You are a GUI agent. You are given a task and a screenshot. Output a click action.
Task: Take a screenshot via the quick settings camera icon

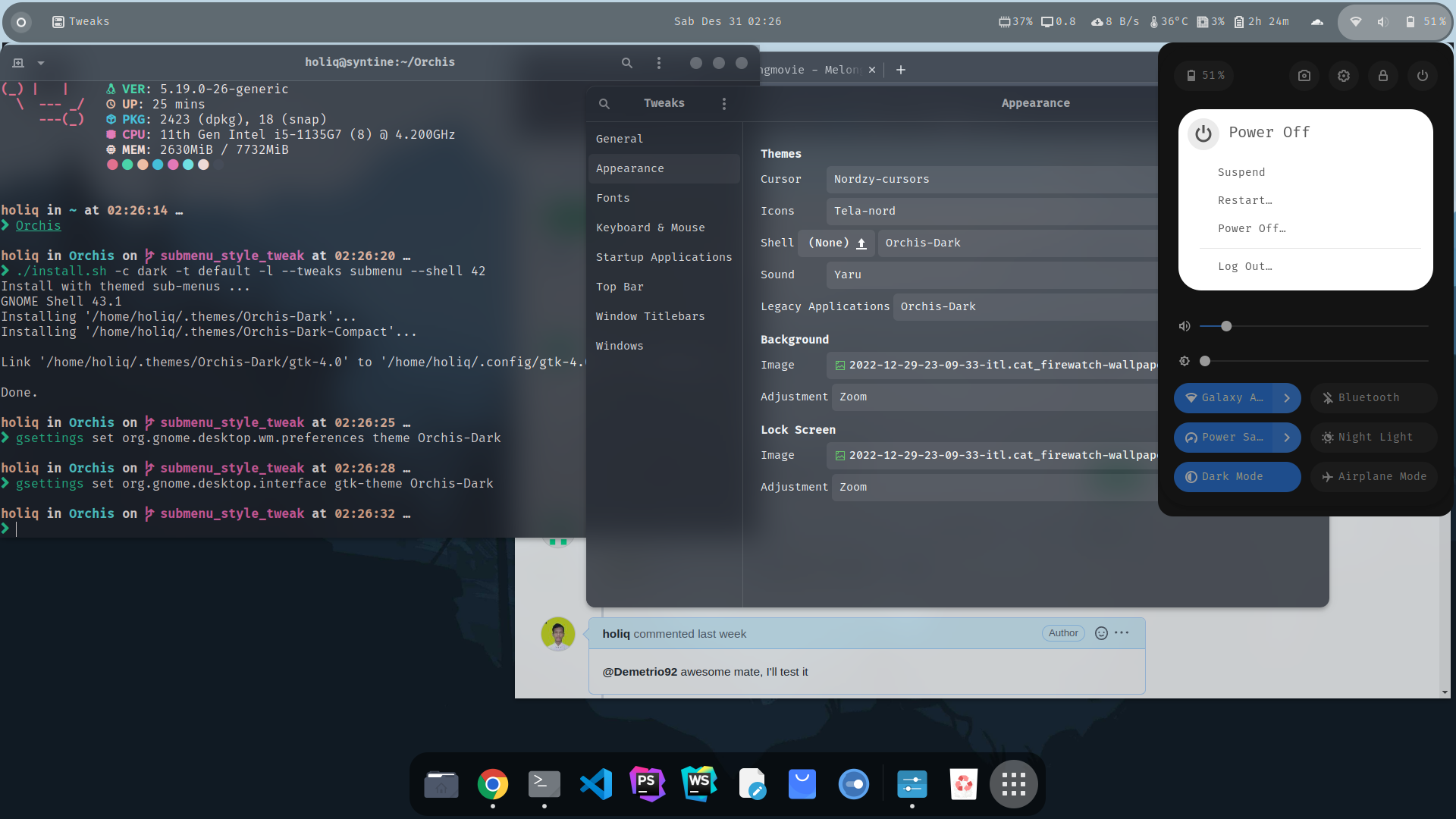[1304, 75]
